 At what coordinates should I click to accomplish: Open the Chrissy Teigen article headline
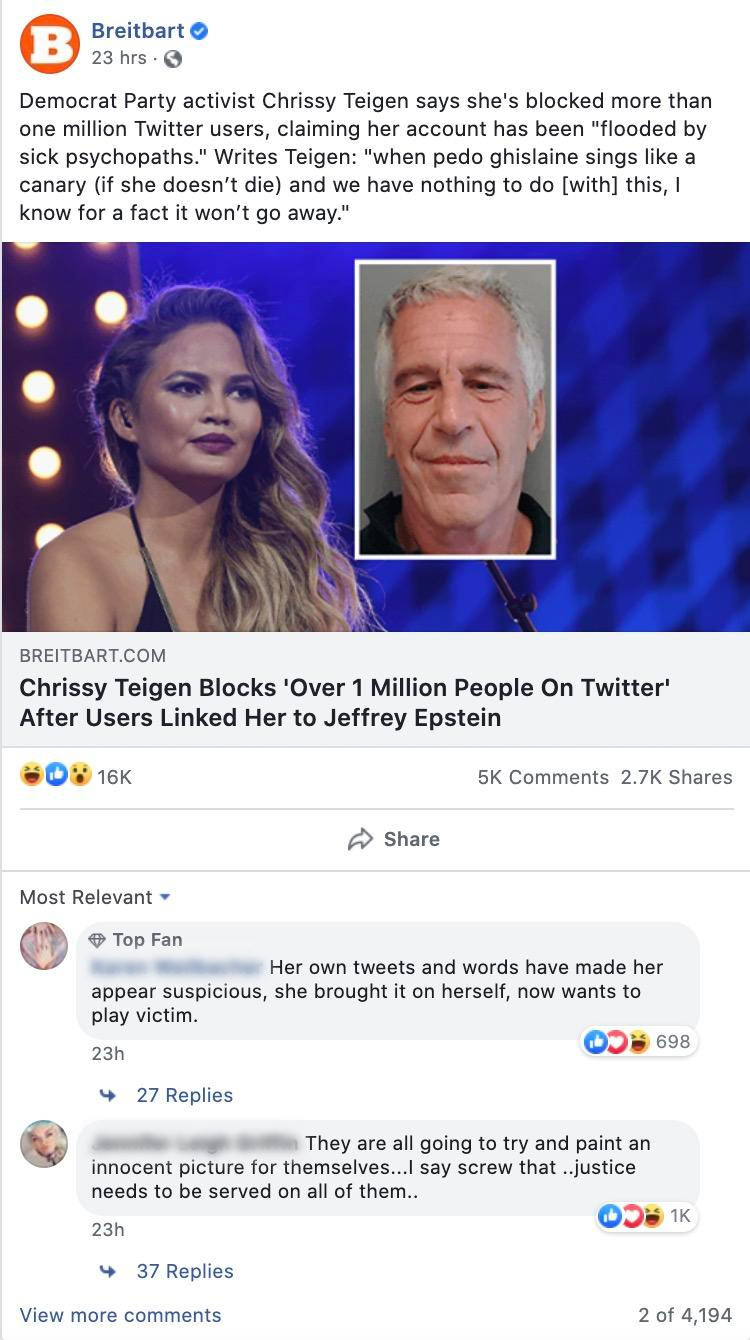click(x=345, y=703)
